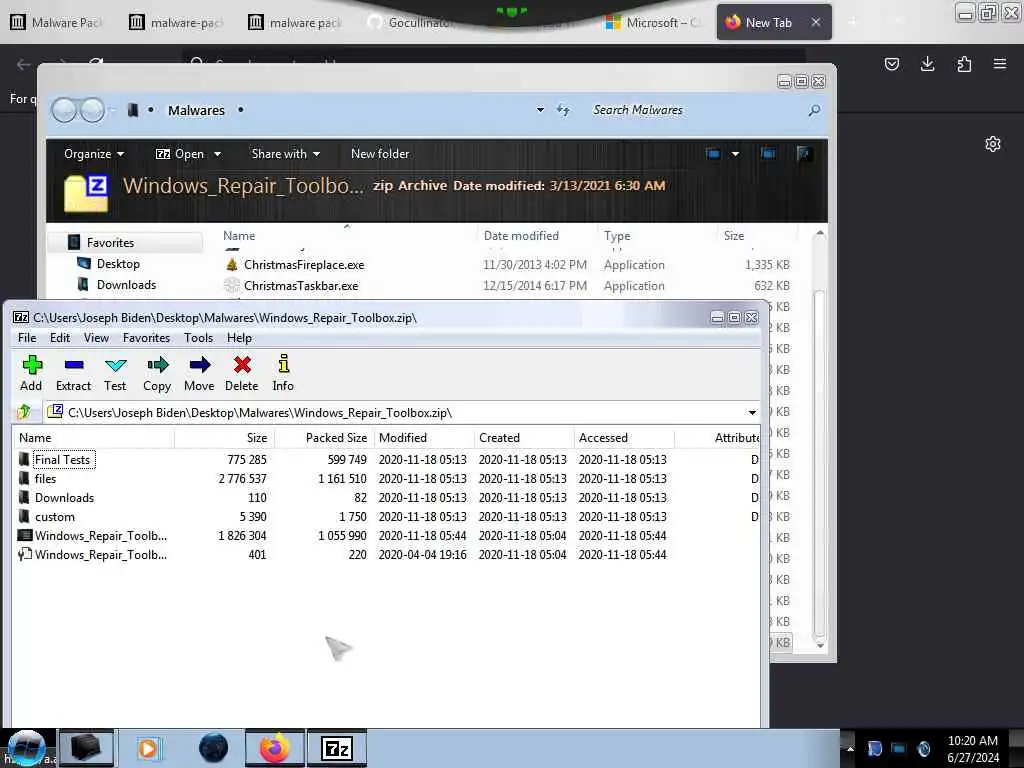Click New folder in Explorer
This screenshot has width=1024, height=768.
pyautogui.click(x=379, y=154)
